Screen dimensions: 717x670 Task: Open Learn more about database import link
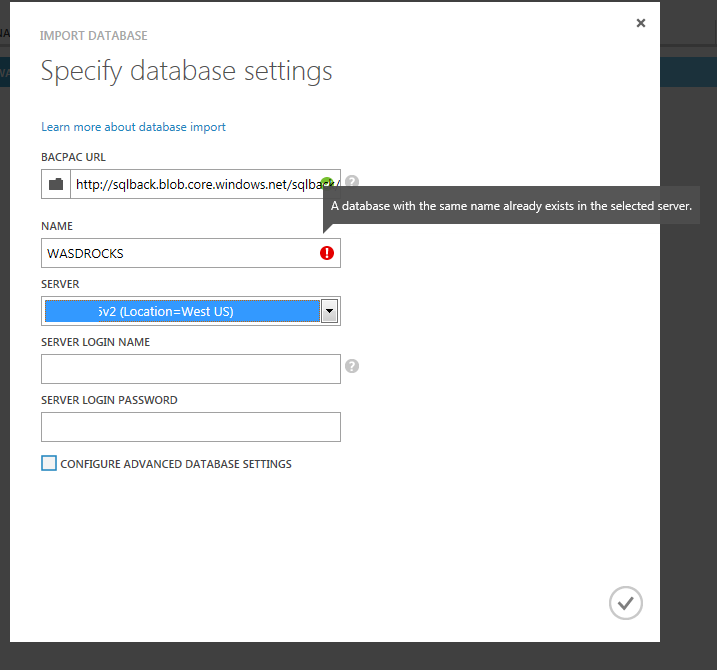coord(133,127)
